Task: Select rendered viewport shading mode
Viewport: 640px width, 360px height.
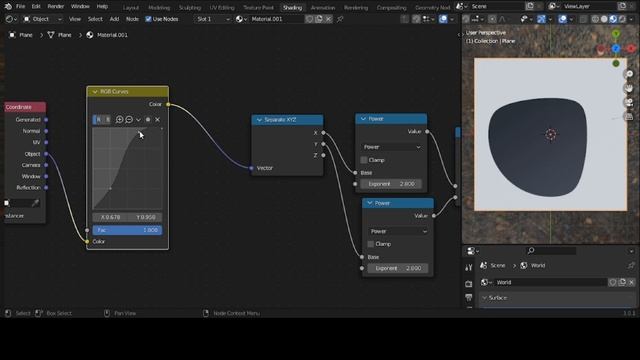Action: (x=622, y=19)
